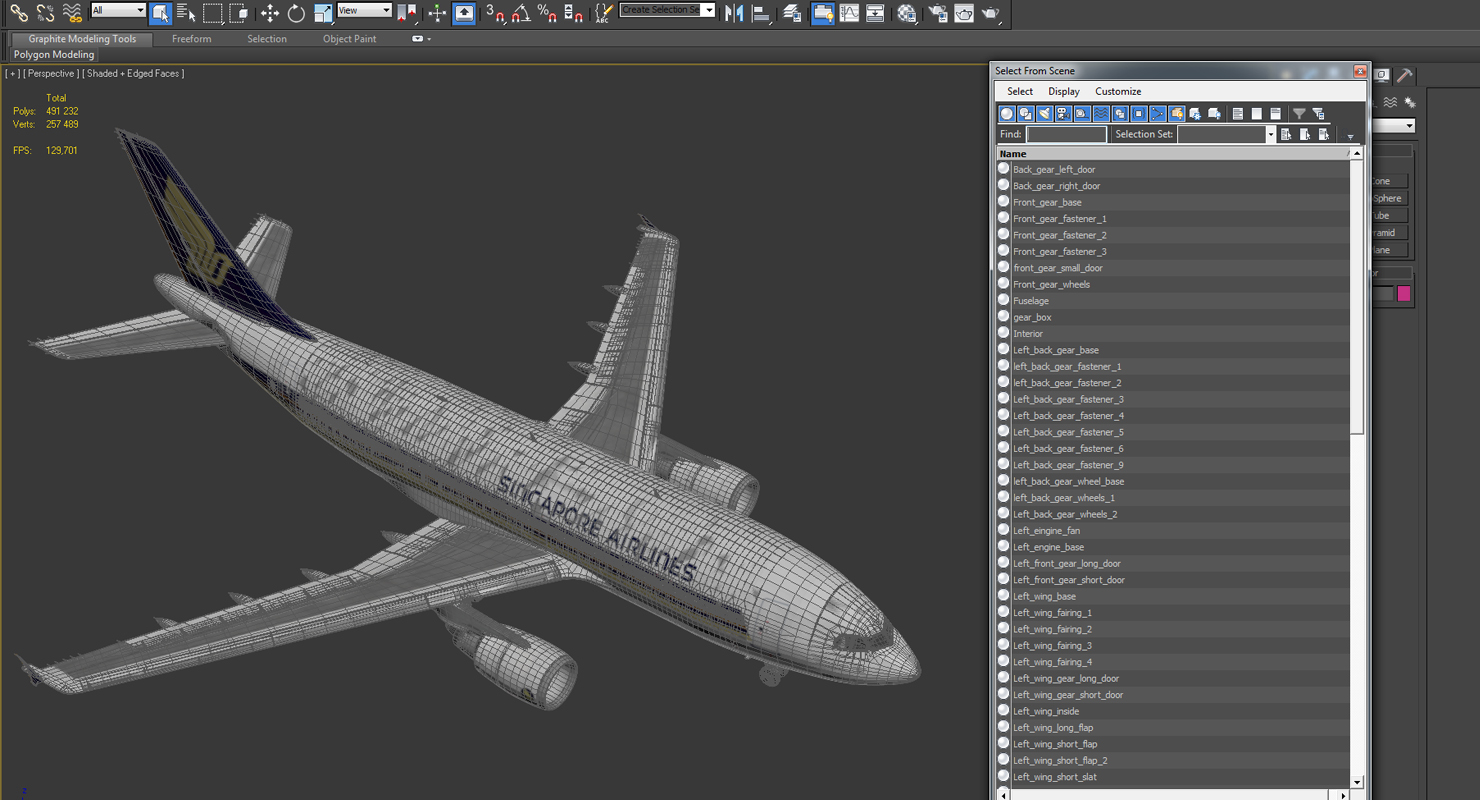This screenshot has width=1480, height=800.
Task: Choose the Bind to Space Warp tool
Action: [x=71, y=13]
